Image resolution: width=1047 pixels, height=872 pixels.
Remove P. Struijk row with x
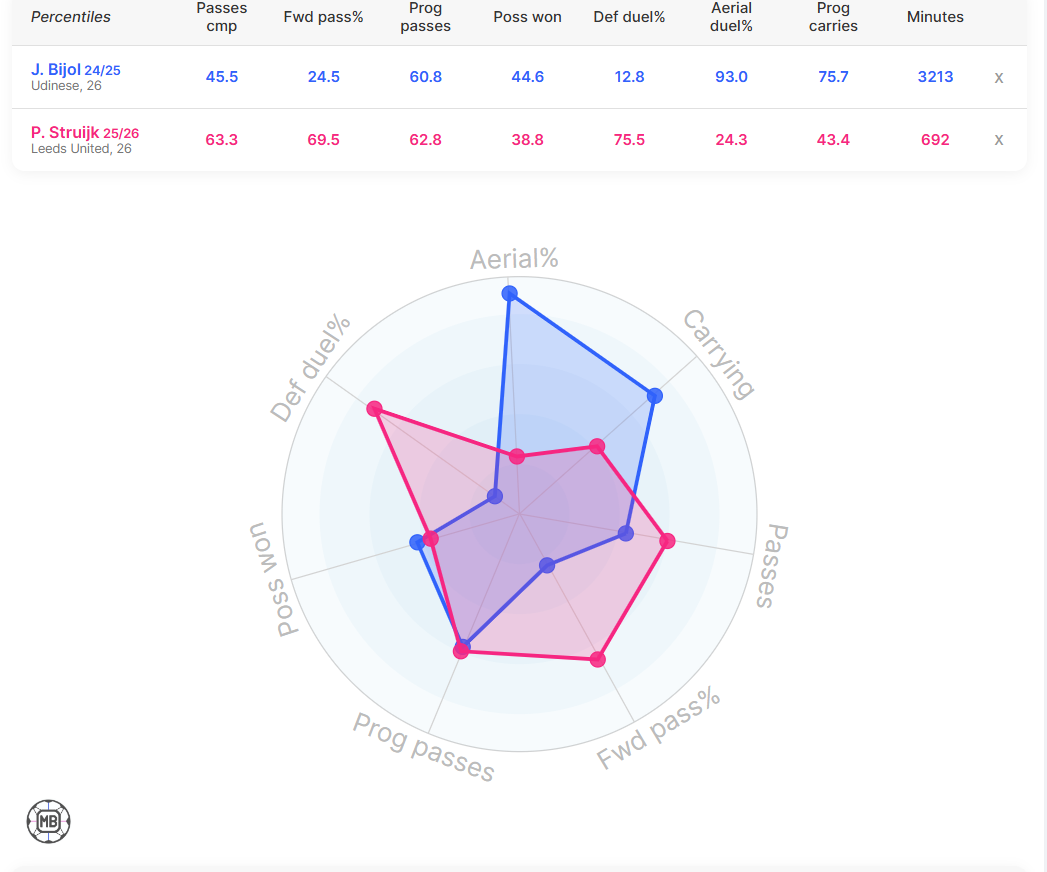[x=998, y=140]
